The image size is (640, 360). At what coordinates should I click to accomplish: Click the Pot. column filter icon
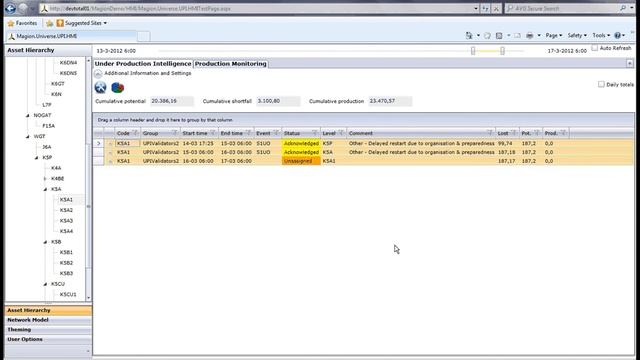[537, 133]
